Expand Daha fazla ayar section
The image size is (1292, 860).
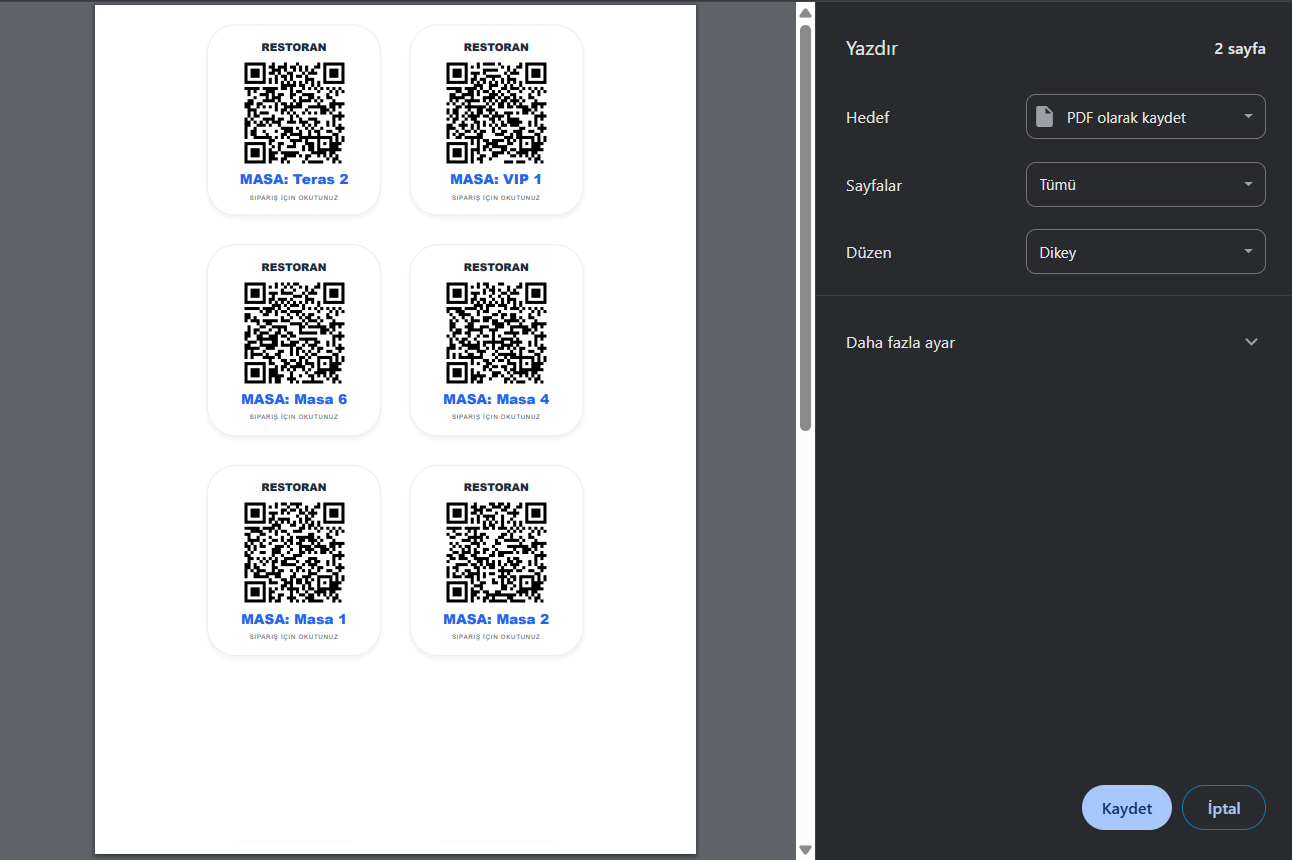(x=900, y=342)
